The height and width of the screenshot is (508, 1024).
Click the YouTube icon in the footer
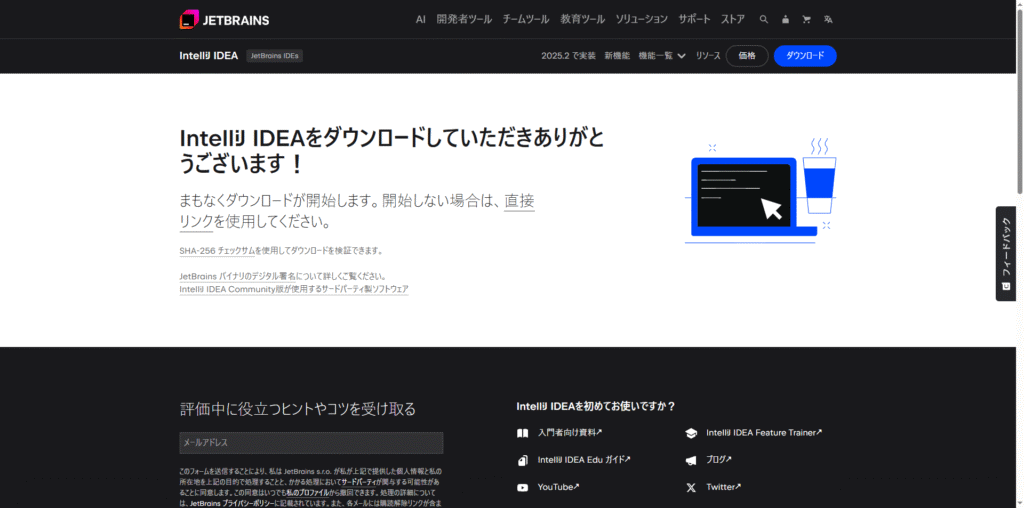[x=522, y=488]
